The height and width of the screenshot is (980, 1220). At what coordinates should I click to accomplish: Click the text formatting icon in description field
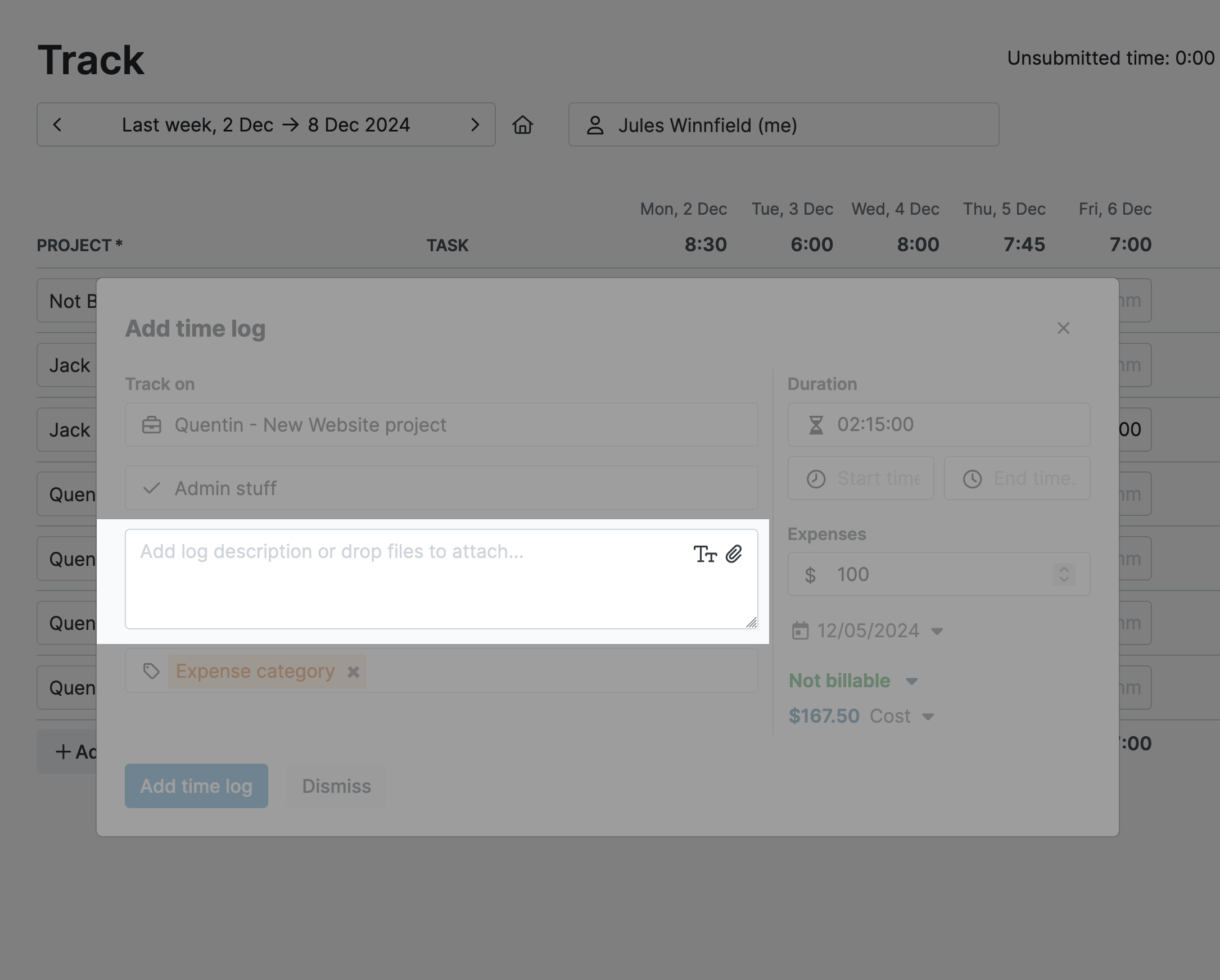tap(707, 555)
